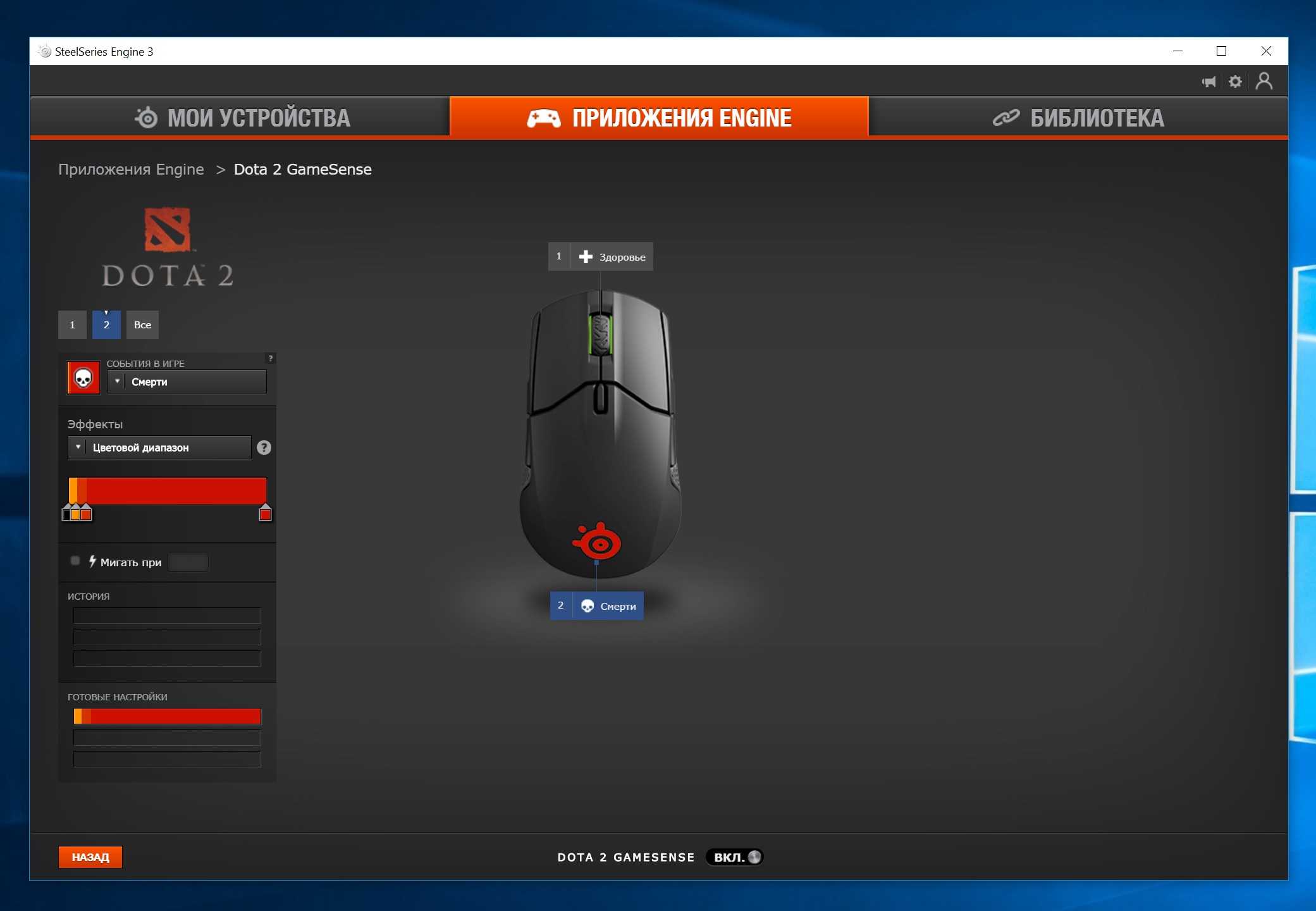Screen dimensions: 1316x911
Task: Maximize the SteelSeries Engine 3 window
Action: (1221, 51)
